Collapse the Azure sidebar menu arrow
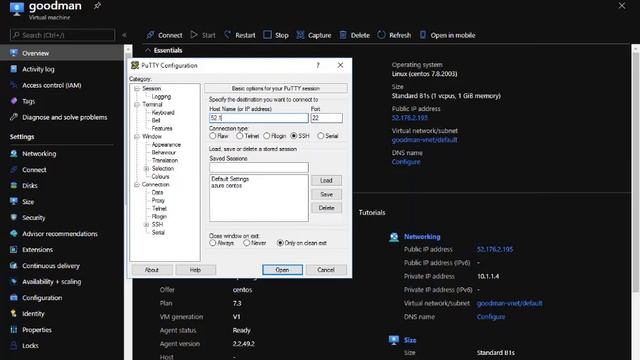Screen dimensions: 640x360 click(124, 35)
